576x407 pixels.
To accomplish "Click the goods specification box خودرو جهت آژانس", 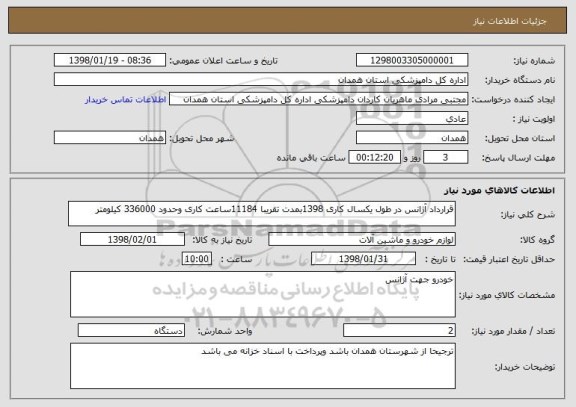I will click(263, 294).
